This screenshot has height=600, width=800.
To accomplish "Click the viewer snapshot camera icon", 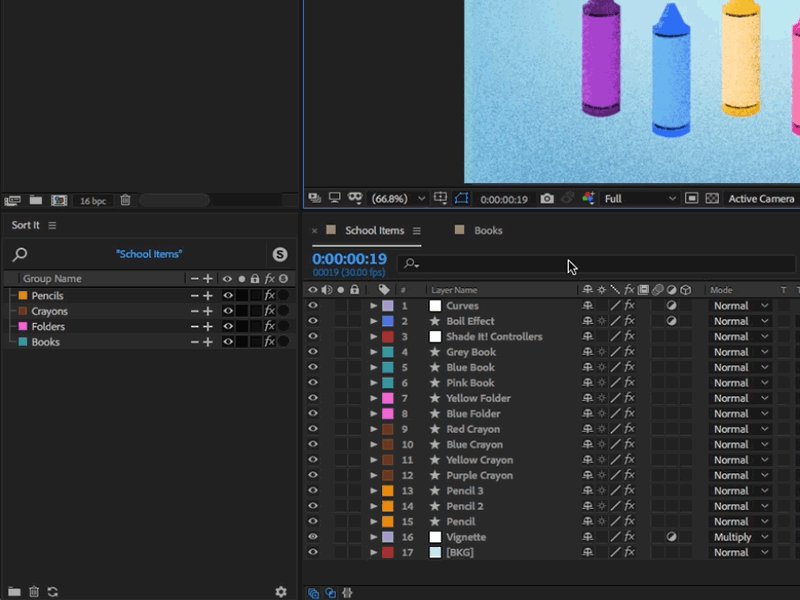I will pyautogui.click(x=547, y=199).
